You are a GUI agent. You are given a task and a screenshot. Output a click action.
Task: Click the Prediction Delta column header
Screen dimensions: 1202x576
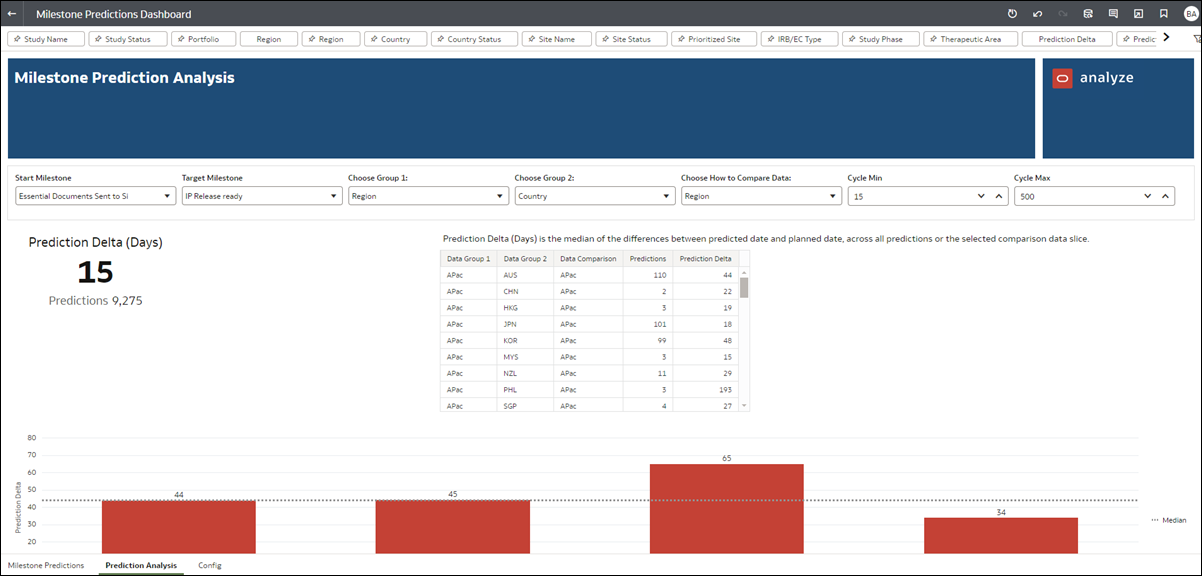705,258
